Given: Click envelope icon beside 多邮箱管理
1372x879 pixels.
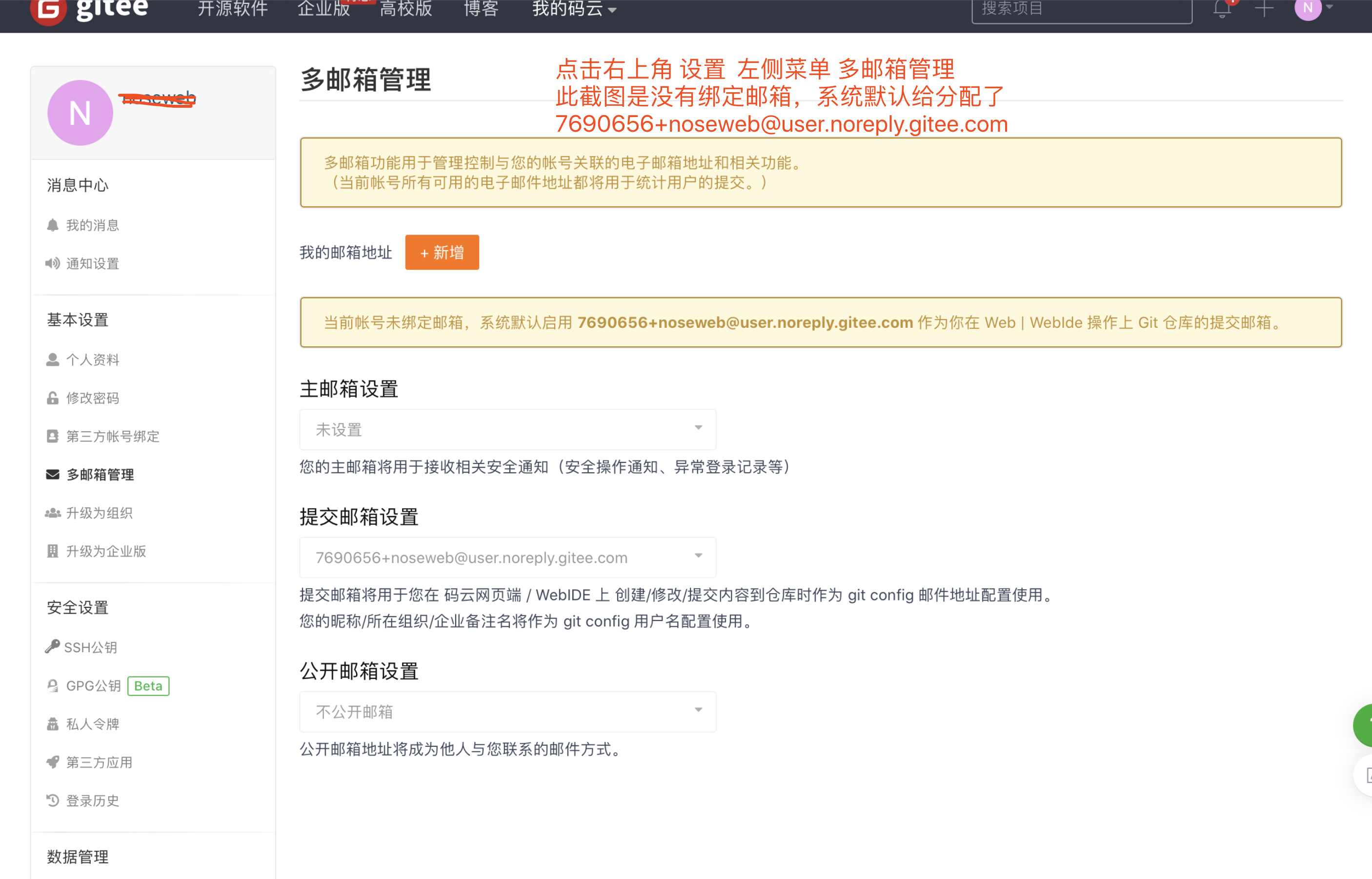Looking at the screenshot, I should tap(53, 474).
